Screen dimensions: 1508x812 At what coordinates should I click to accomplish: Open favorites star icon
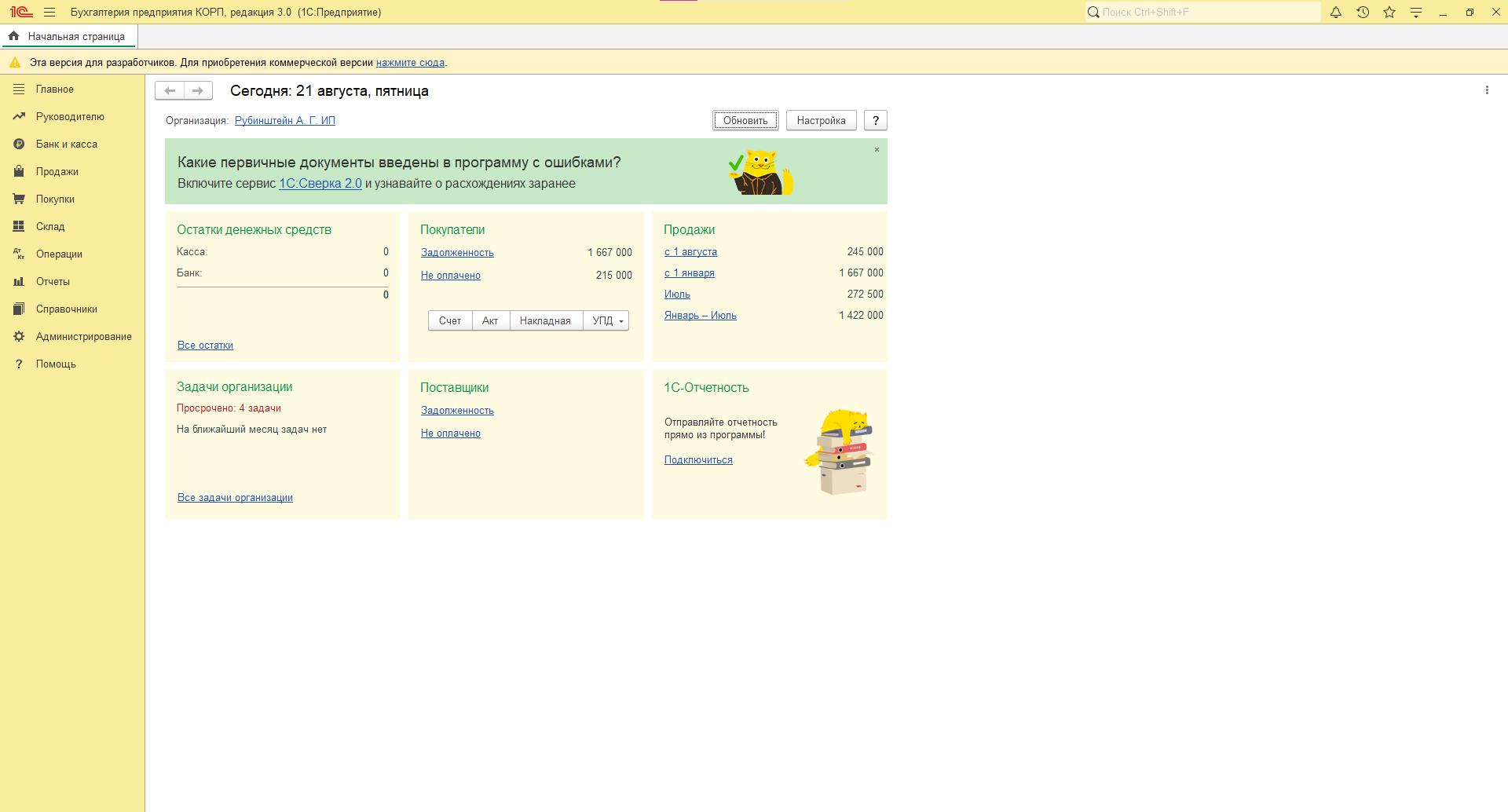[1389, 13]
